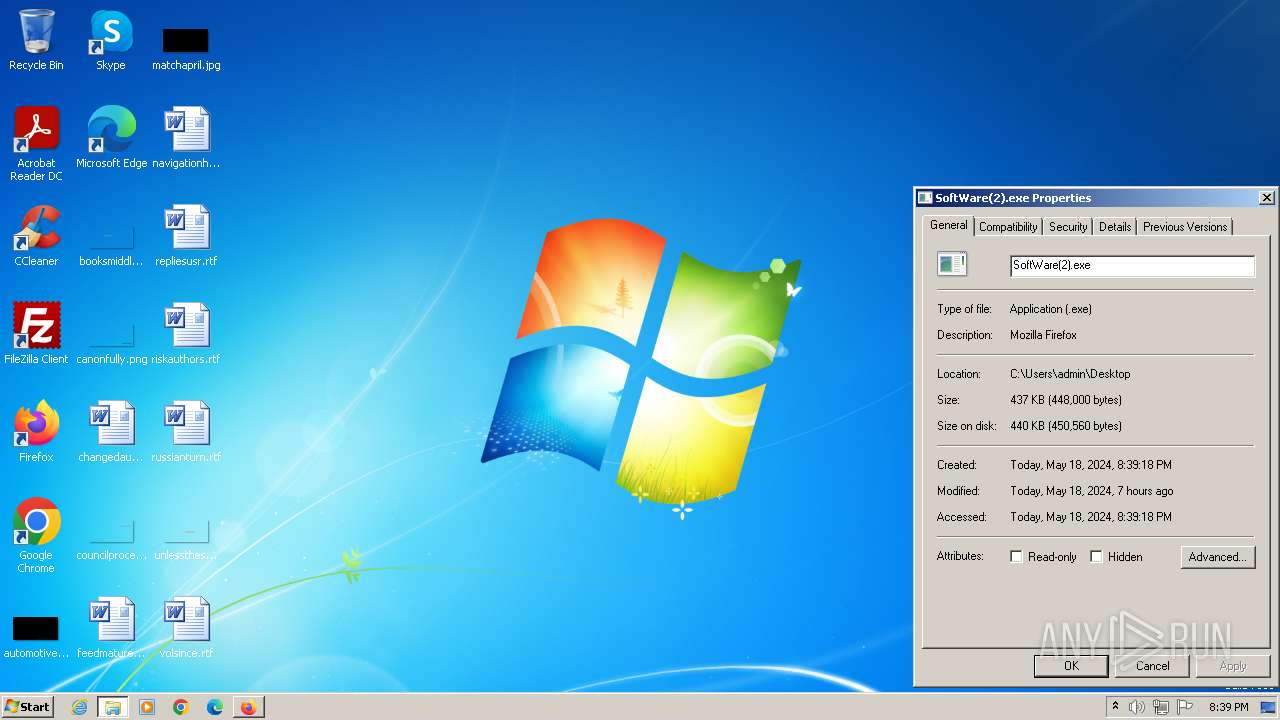Select Acrobat Reader DC shortcut

[x=36, y=144]
